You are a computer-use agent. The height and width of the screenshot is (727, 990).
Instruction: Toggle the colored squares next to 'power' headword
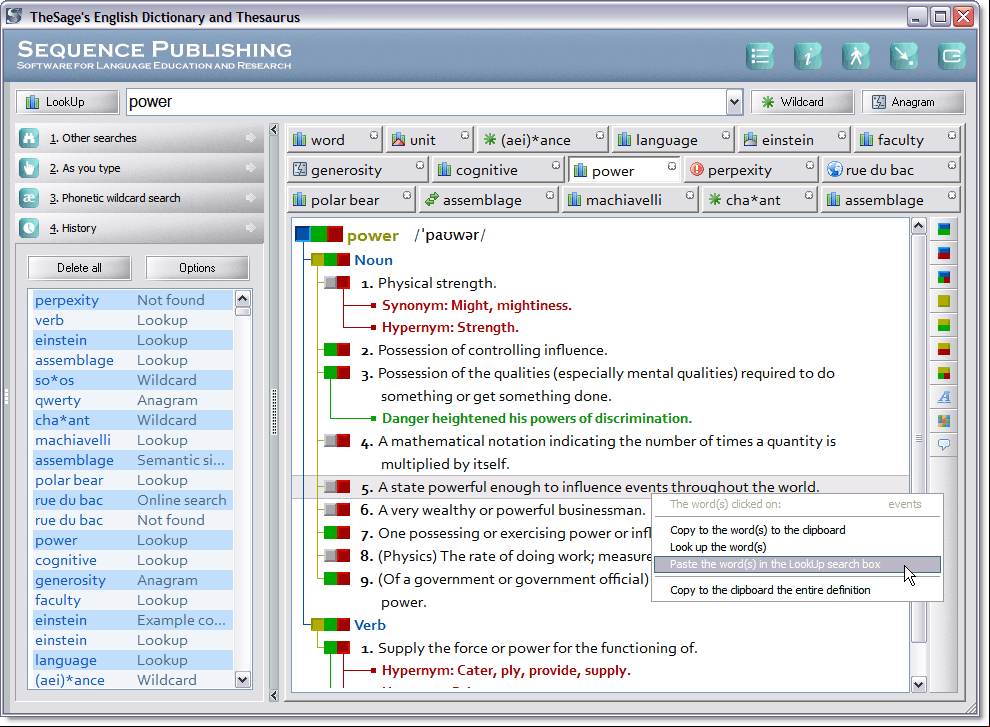pyautogui.click(x=319, y=234)
